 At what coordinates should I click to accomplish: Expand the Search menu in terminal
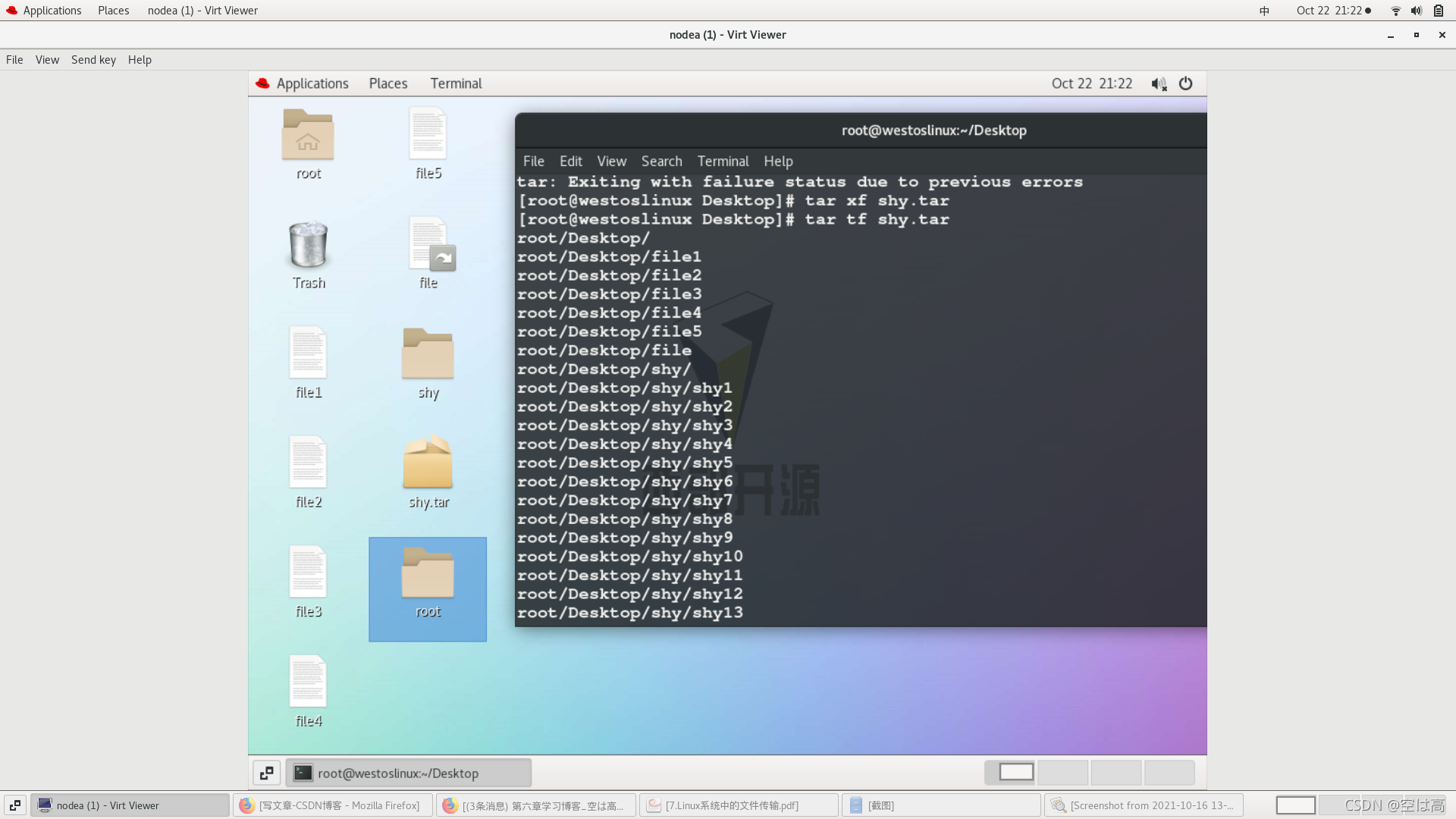(661, 161)
